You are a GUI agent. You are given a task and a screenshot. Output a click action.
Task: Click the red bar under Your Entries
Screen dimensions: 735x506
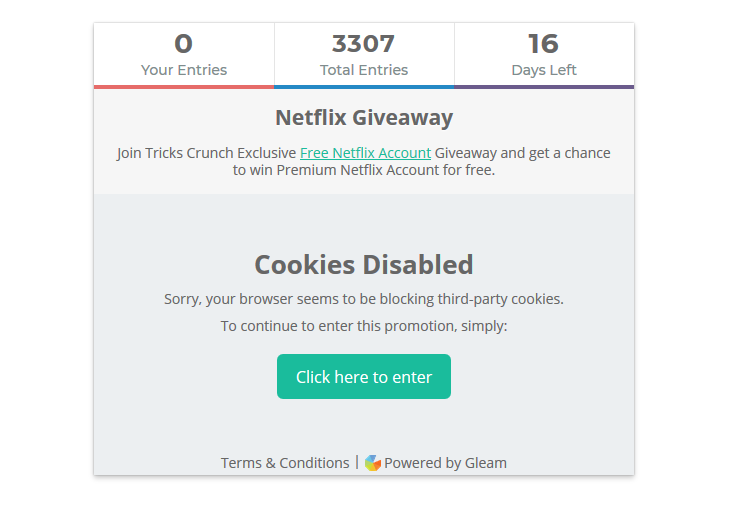184,87
